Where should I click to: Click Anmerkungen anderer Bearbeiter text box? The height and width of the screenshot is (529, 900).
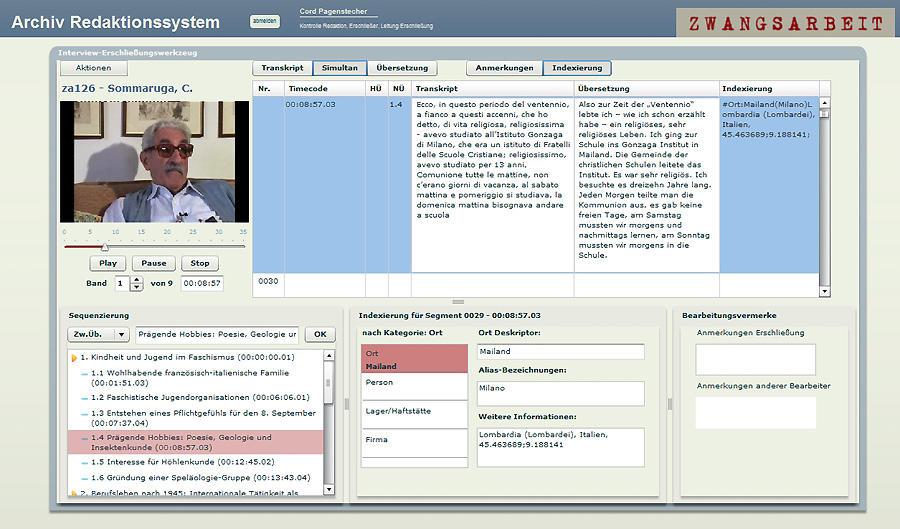pyautogui.click(x=755, y=413)
